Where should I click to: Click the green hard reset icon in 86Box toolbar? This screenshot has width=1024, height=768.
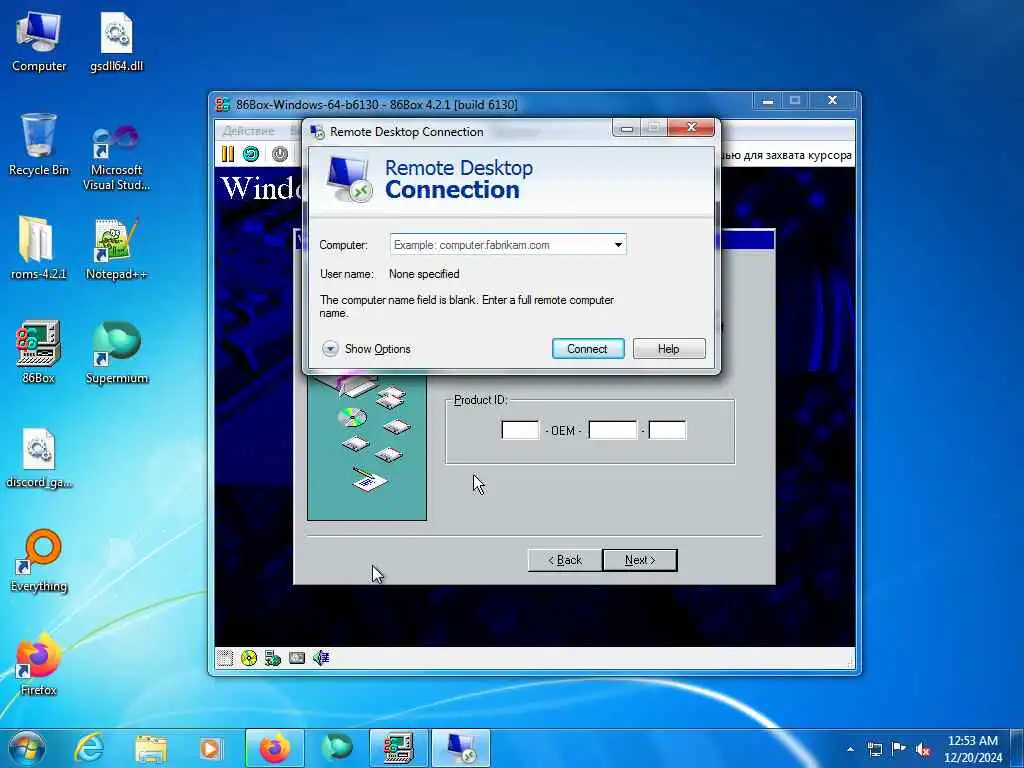point(251,154)
